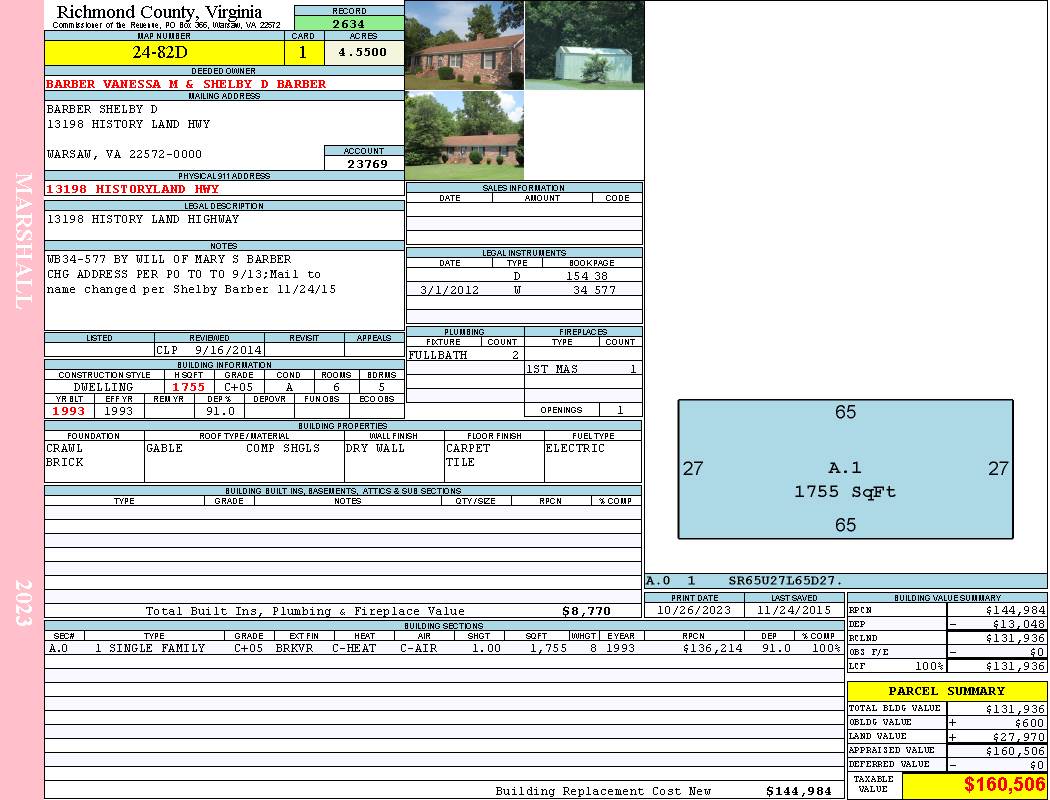The width and height of the screenshot is (1050, 800).
Task: Click the red taxable value $160,506
Action: [1004, 784]
